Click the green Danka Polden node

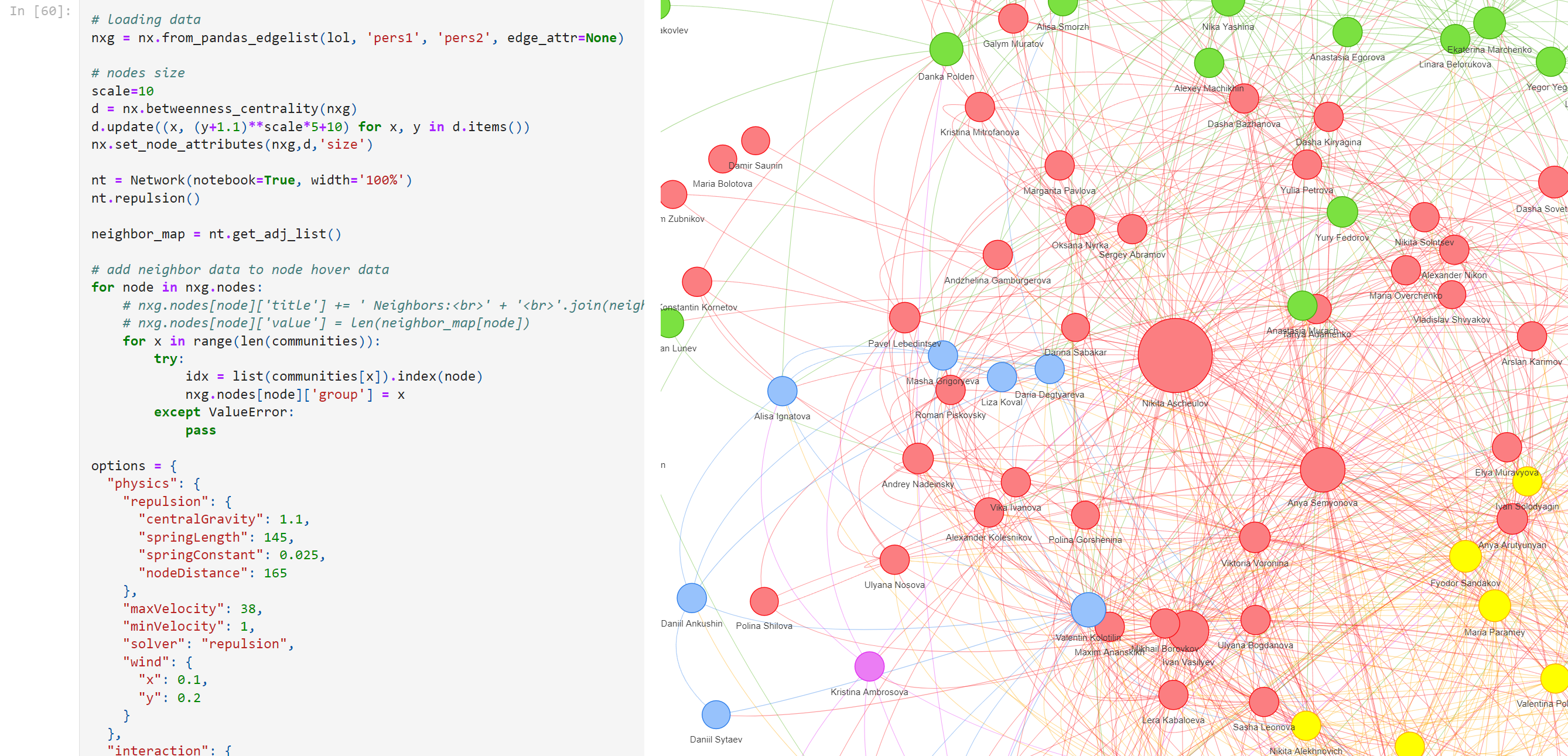pos(946,49)
